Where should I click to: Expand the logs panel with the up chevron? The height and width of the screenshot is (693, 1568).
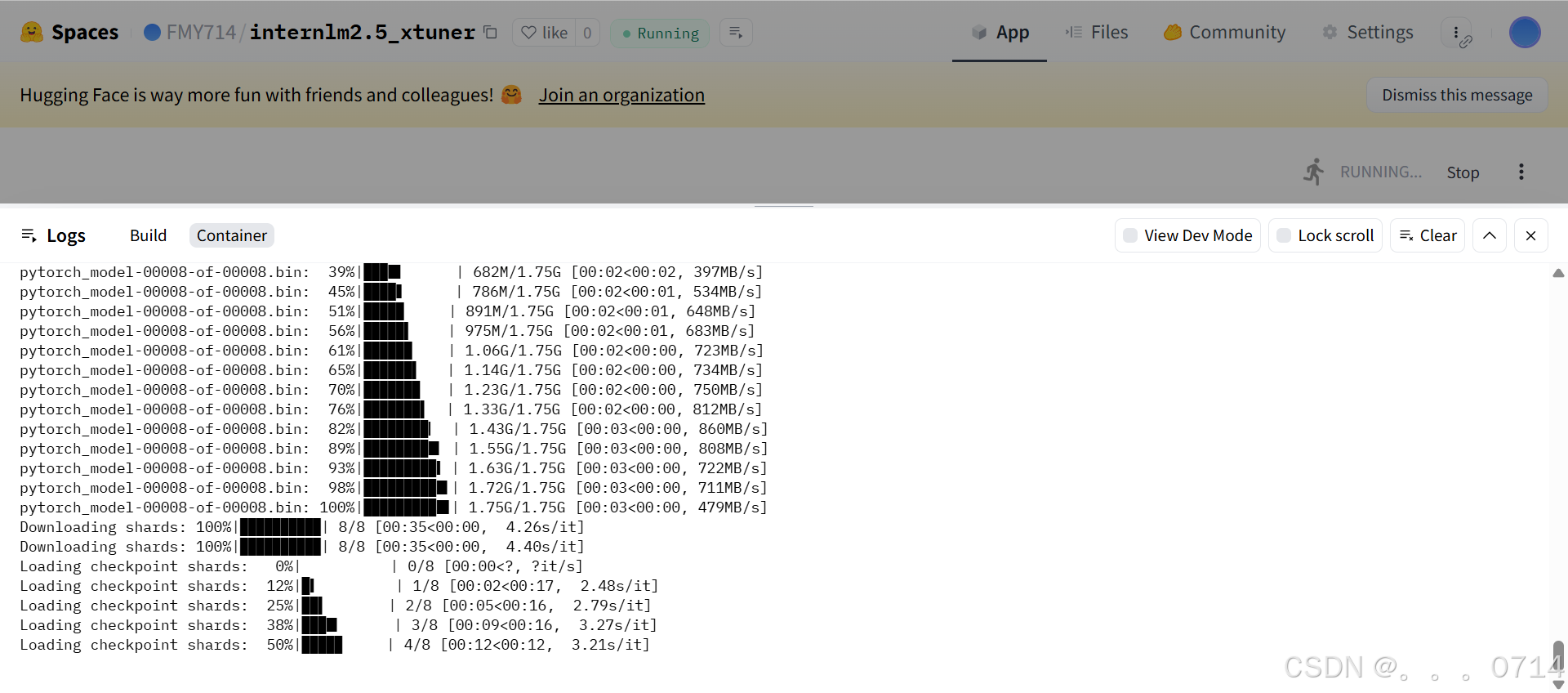[x=1490, y=235]
